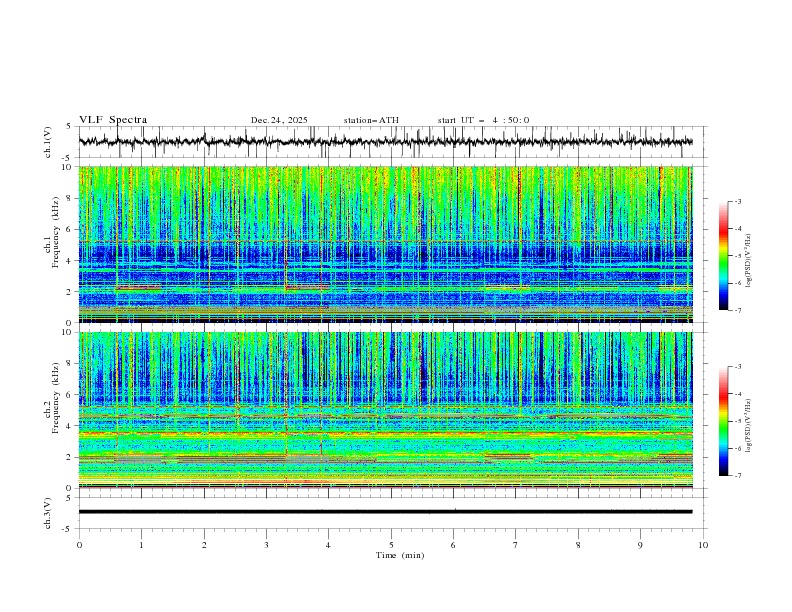Click the "ch.3(V)" axis label
The image size is (792, 612).
(x=48, y=513)
